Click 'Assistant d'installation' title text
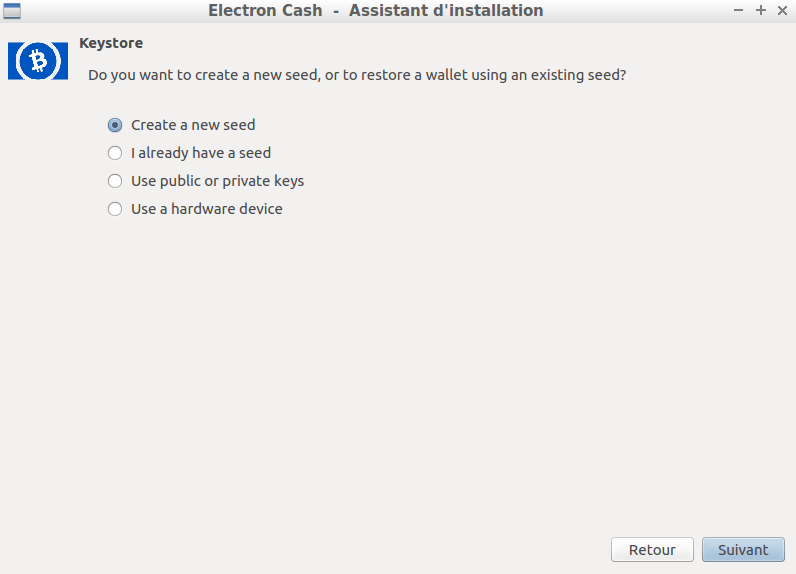Image resolution: width=796 pixels, height=574 pixels. pos(446,10)
